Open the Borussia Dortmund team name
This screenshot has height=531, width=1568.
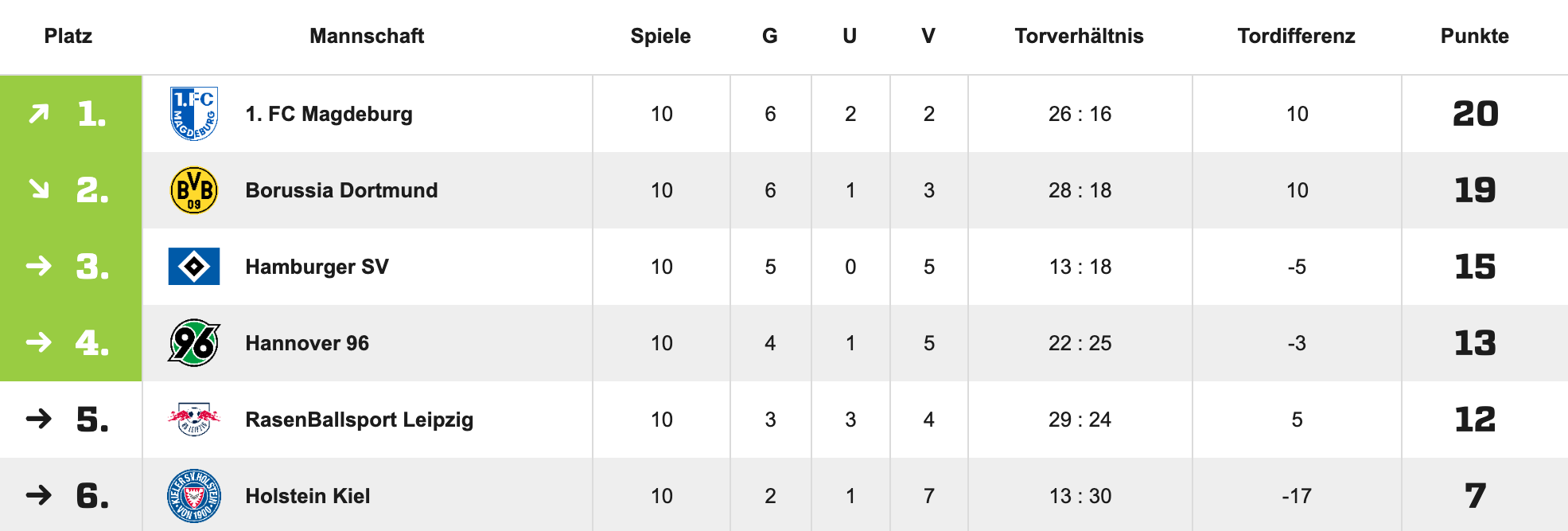tap(341, 190)
